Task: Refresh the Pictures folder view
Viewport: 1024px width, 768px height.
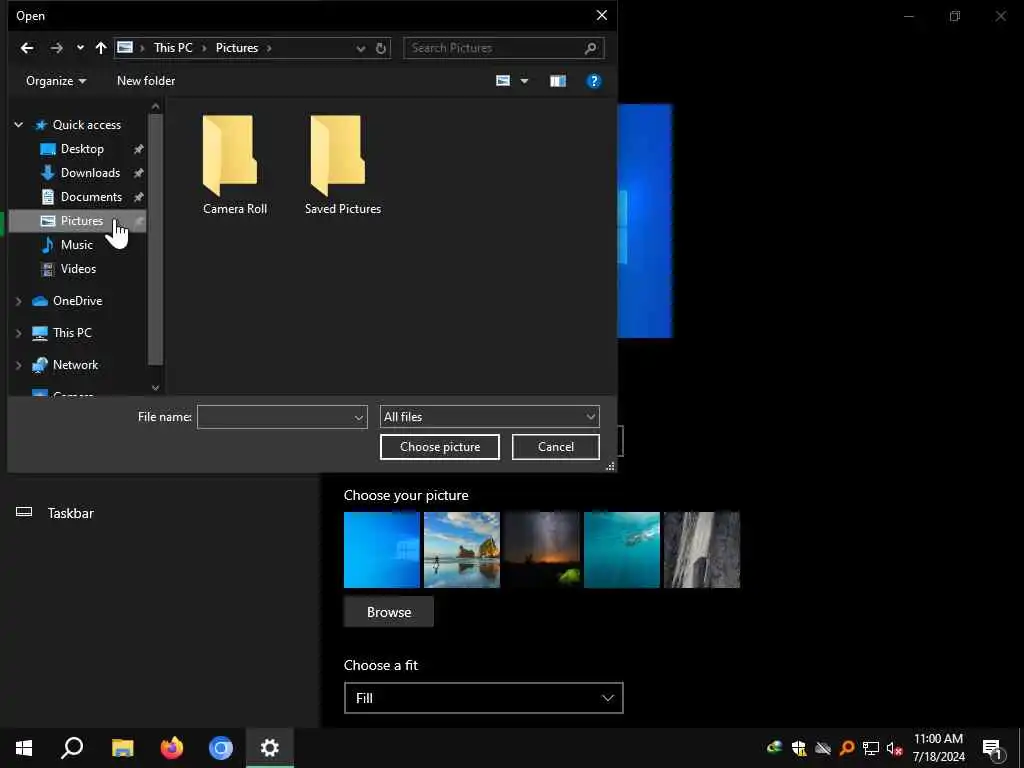Action: tap(381, 48)
